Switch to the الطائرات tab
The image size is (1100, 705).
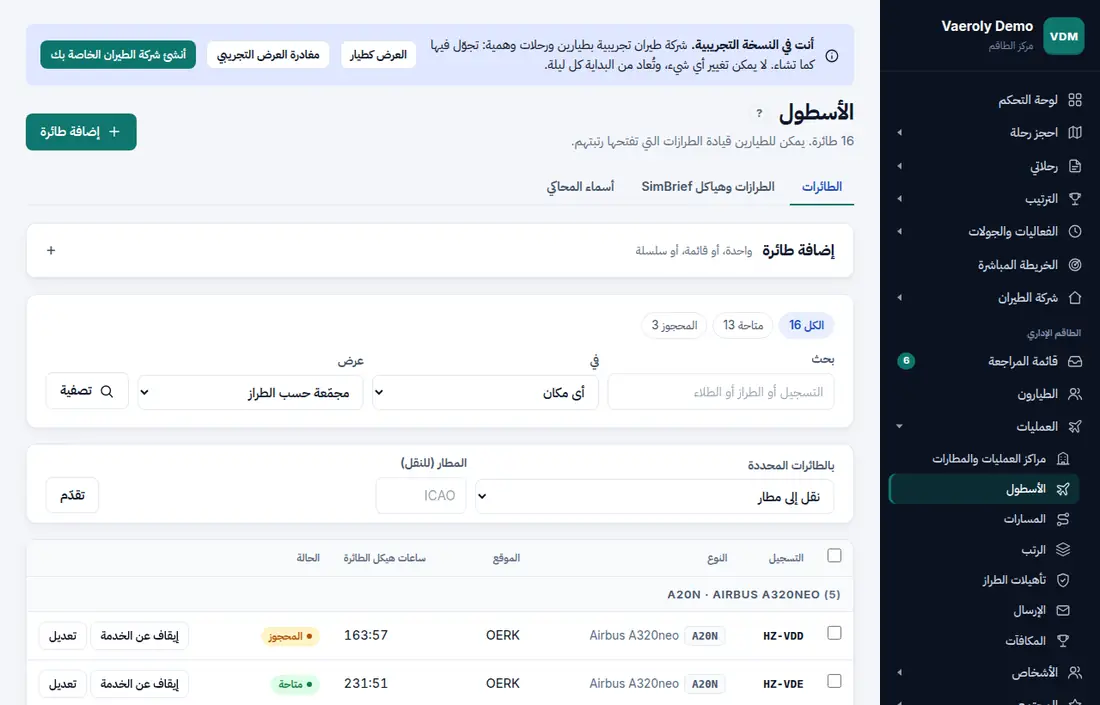[x=821, y=187]
